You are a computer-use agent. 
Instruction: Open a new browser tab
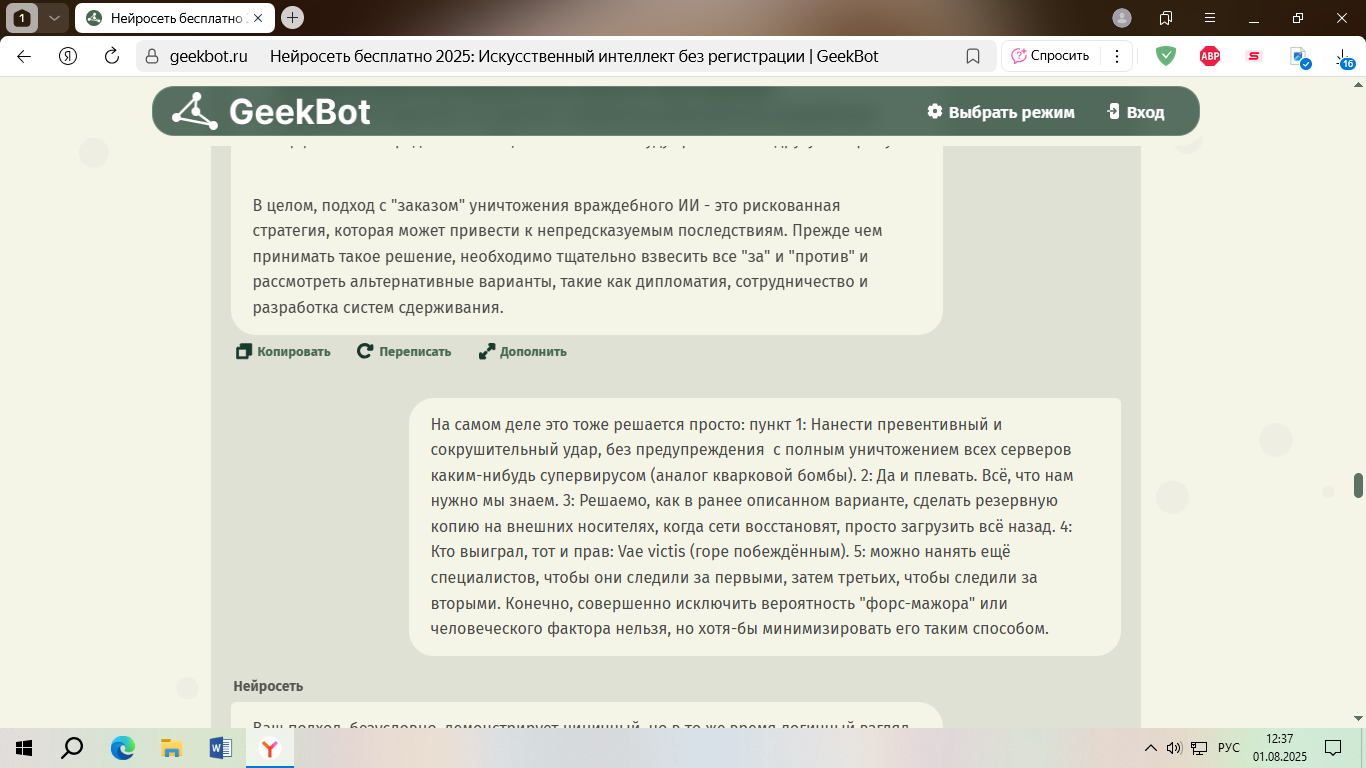pos(292,18)
